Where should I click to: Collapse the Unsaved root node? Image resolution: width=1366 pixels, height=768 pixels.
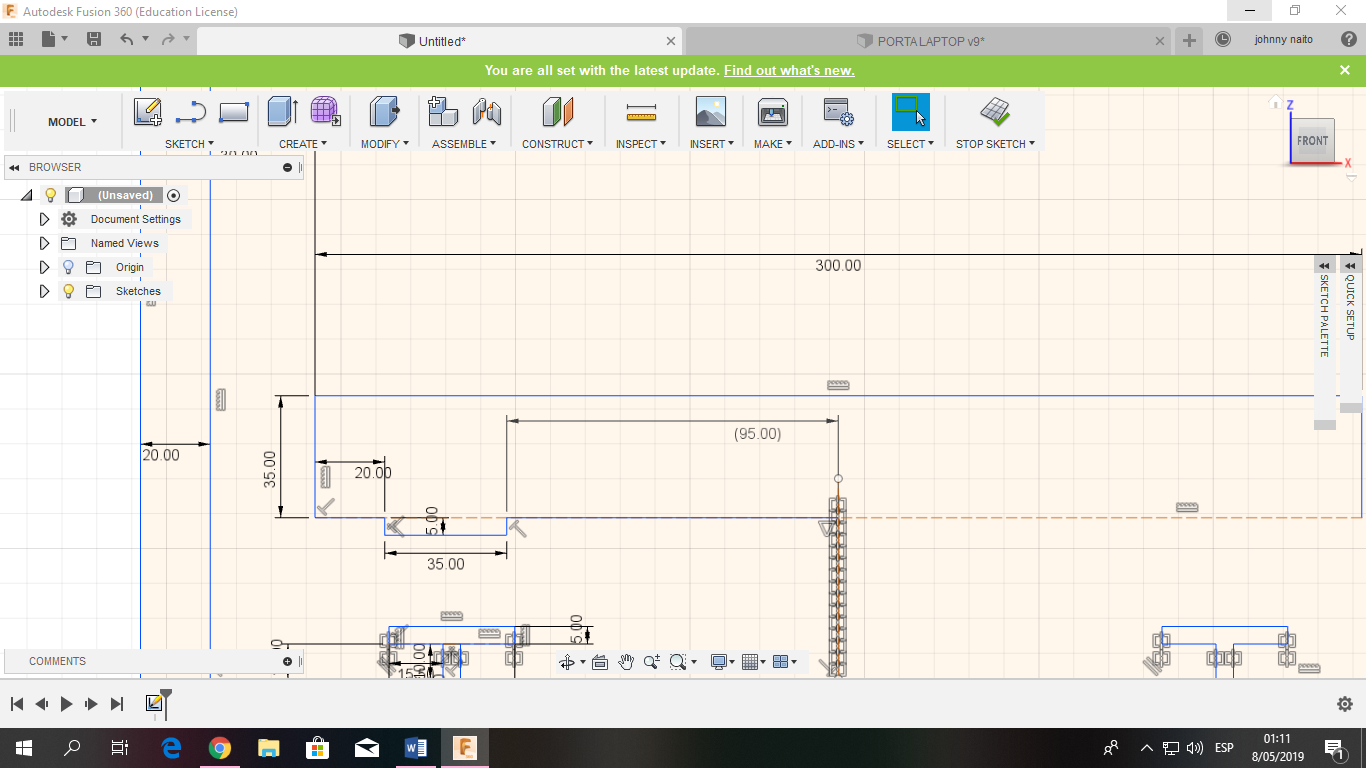[x=27, y=195]
